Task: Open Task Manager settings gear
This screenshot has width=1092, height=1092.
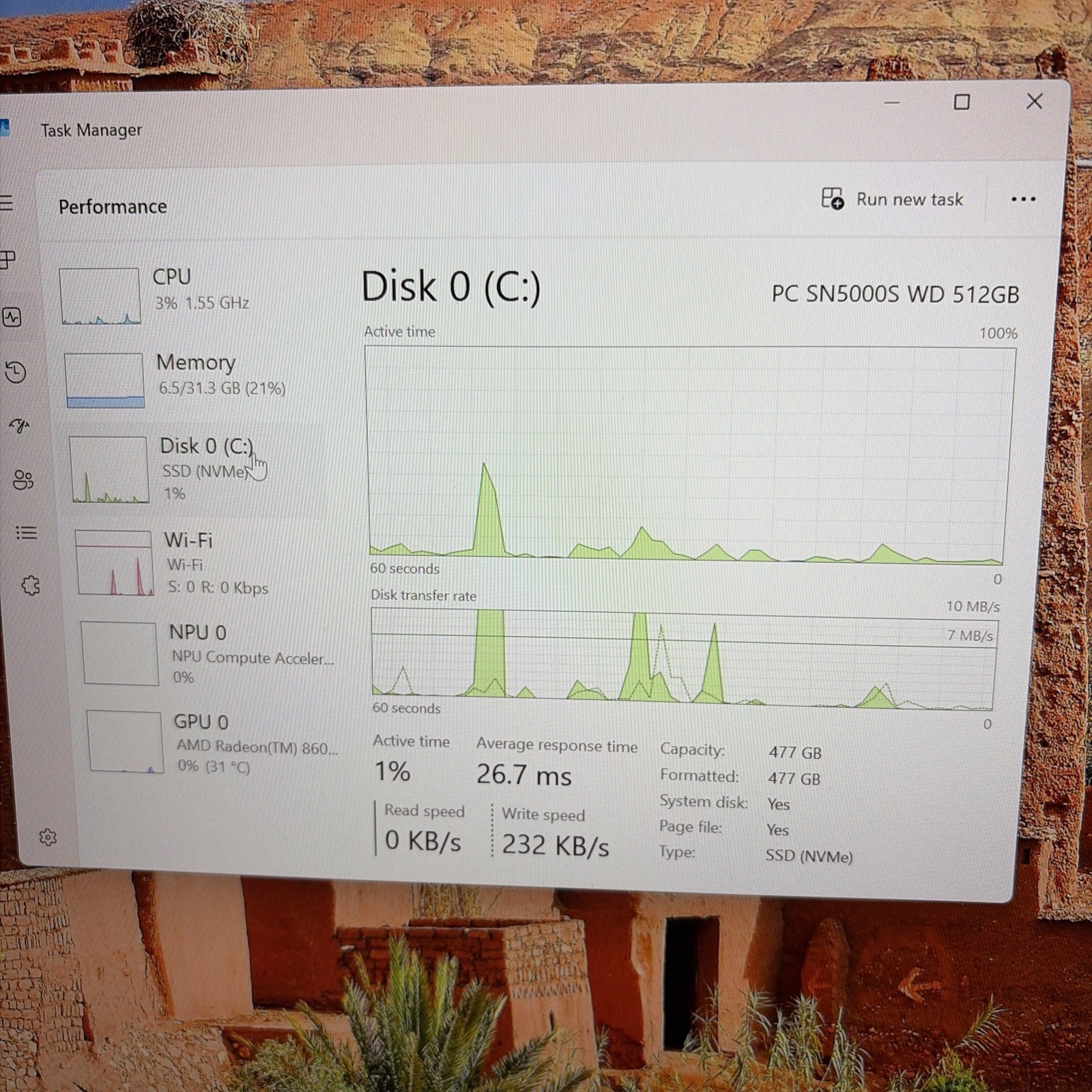Action: point(48,837)
